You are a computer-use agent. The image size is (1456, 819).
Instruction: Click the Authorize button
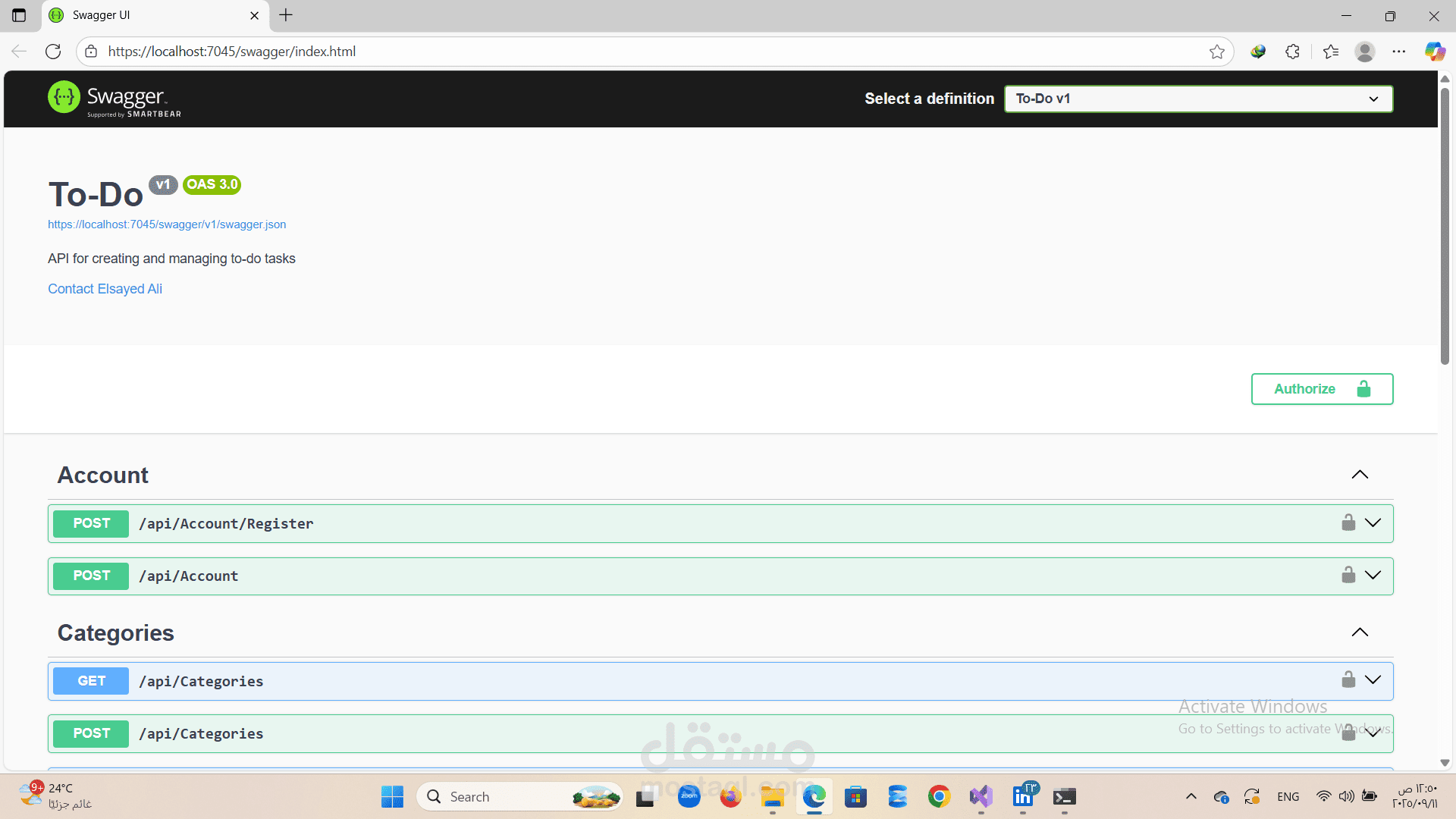[x=1322, y=389]
